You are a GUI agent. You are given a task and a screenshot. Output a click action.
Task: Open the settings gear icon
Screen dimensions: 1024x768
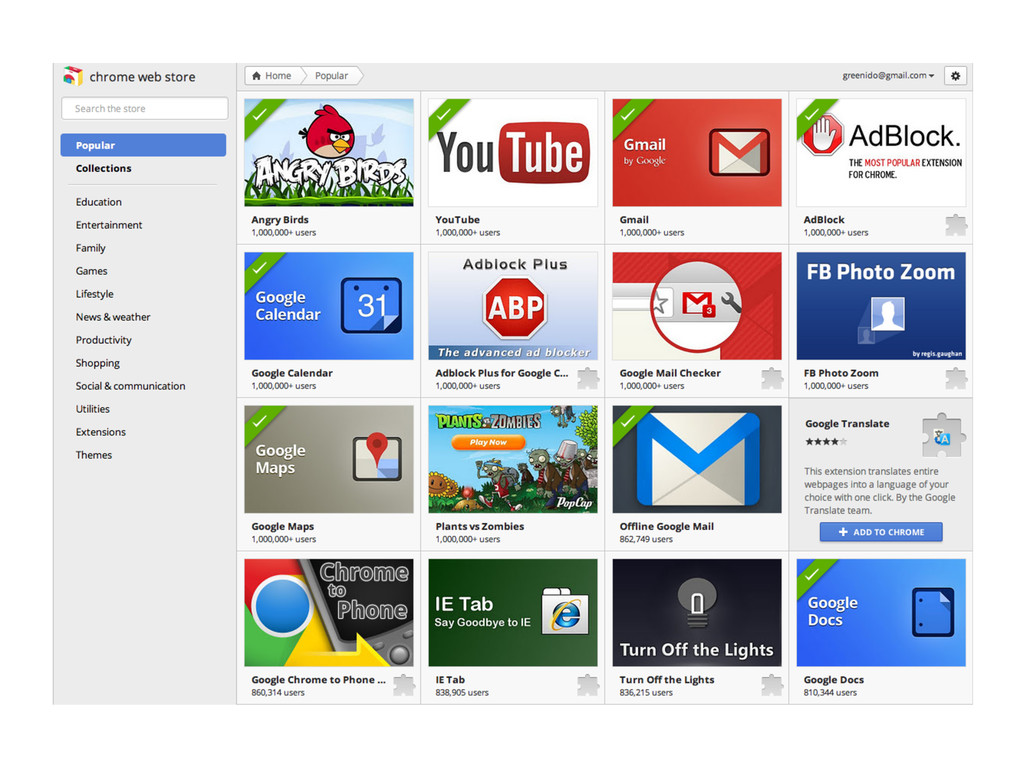[x=955, y=76]
